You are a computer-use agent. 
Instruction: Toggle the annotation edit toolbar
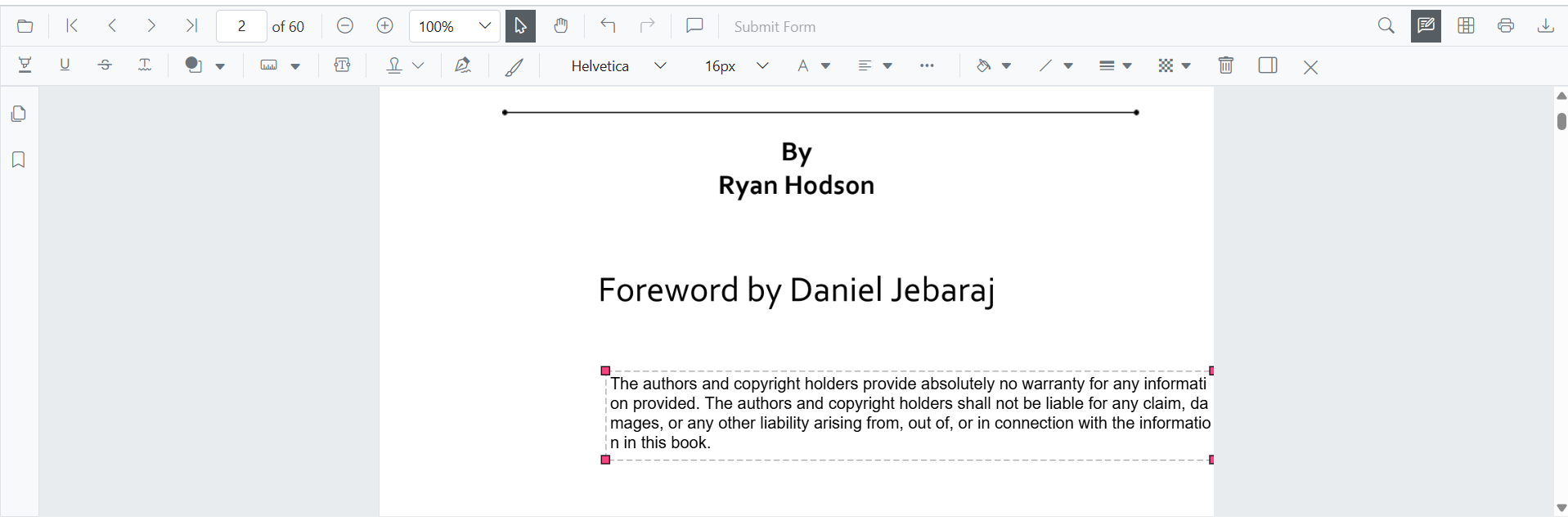[1426, 26]
